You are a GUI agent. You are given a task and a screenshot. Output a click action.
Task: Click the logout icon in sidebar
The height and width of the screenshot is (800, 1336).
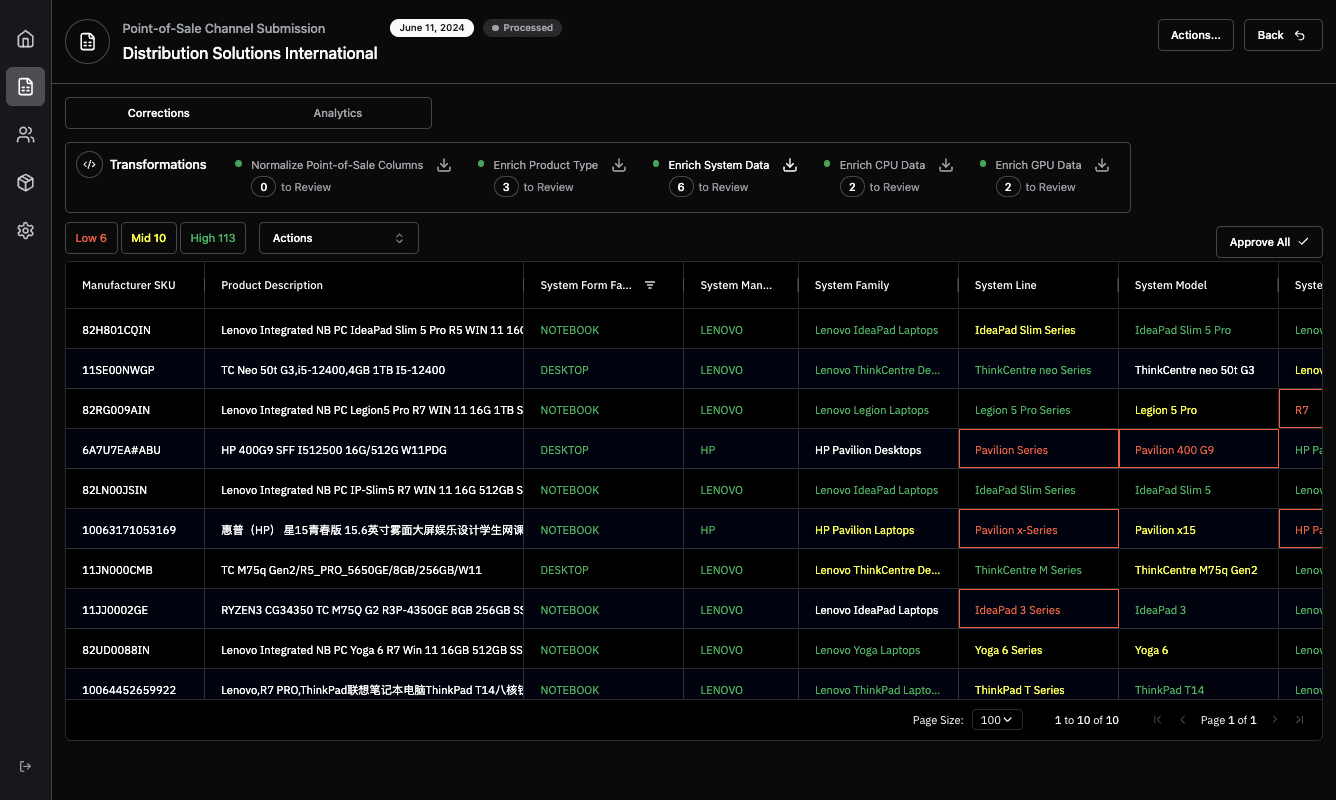click(26, 766)
